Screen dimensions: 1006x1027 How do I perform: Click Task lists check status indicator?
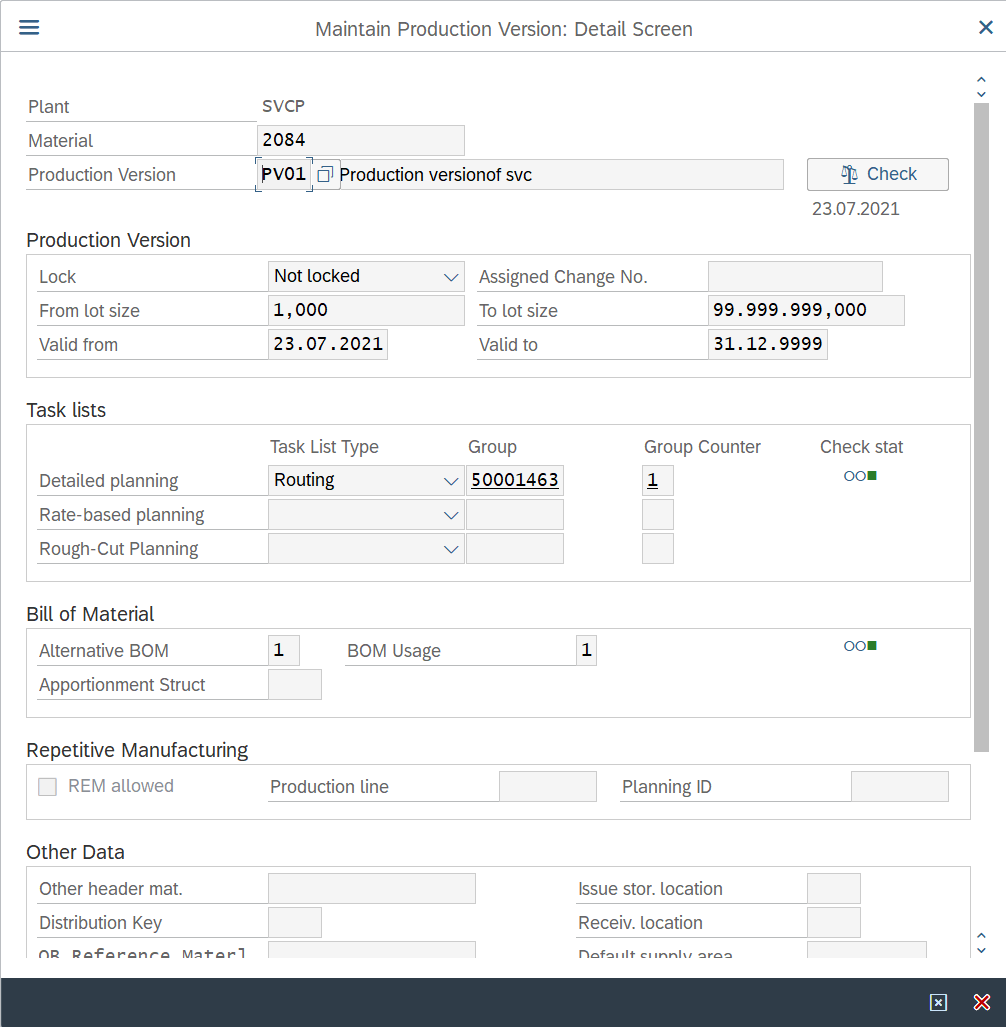pyautogui.click(x=860, y=476)
